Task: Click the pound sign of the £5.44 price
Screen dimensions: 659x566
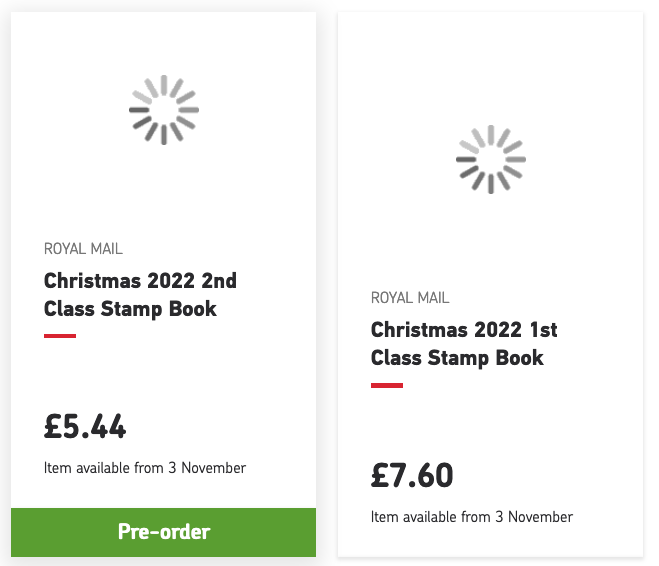Action: pos(54,427)
